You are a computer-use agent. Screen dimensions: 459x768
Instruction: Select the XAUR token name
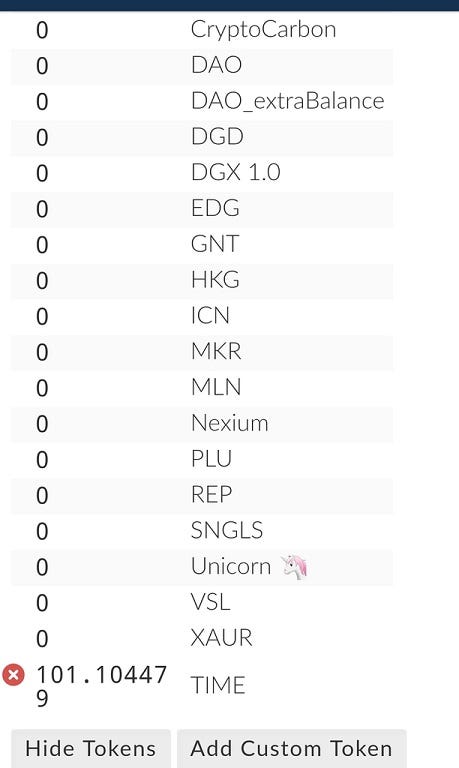(221, 638)
